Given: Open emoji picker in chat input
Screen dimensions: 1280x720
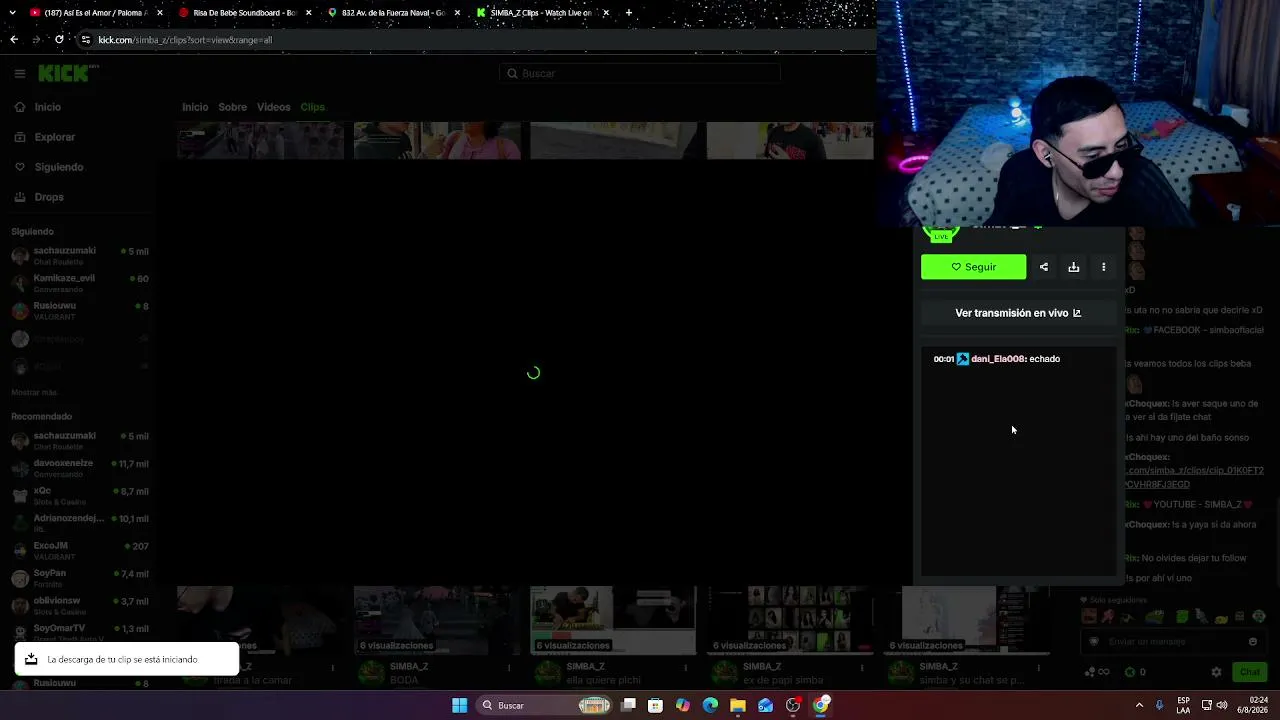Looking at the screenshot, I should click(1253, 642).
